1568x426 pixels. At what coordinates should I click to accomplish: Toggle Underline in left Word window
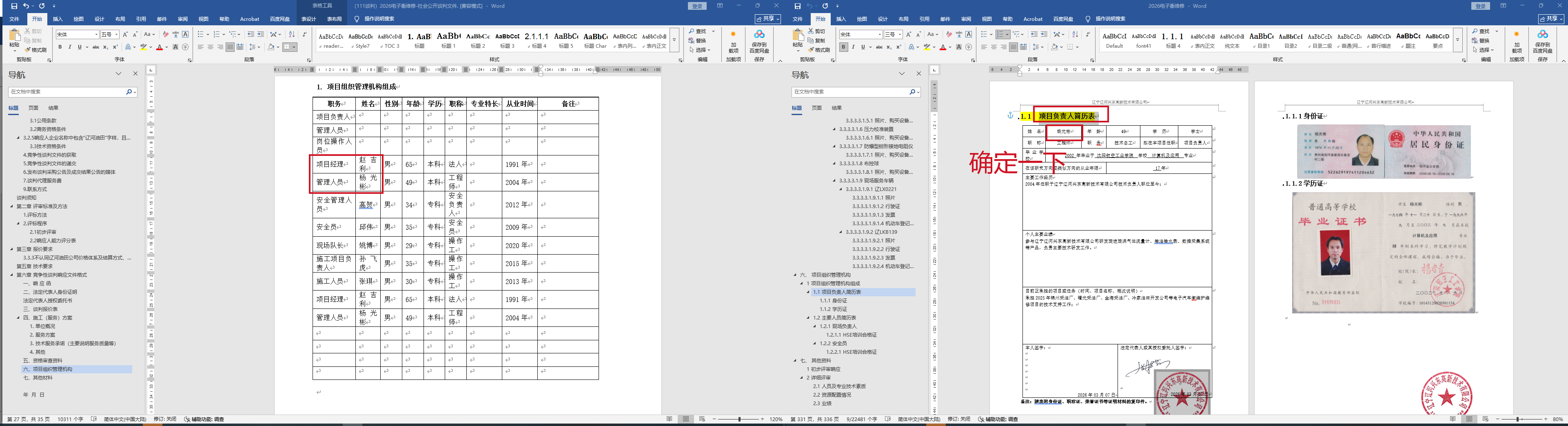click(80, 47)
